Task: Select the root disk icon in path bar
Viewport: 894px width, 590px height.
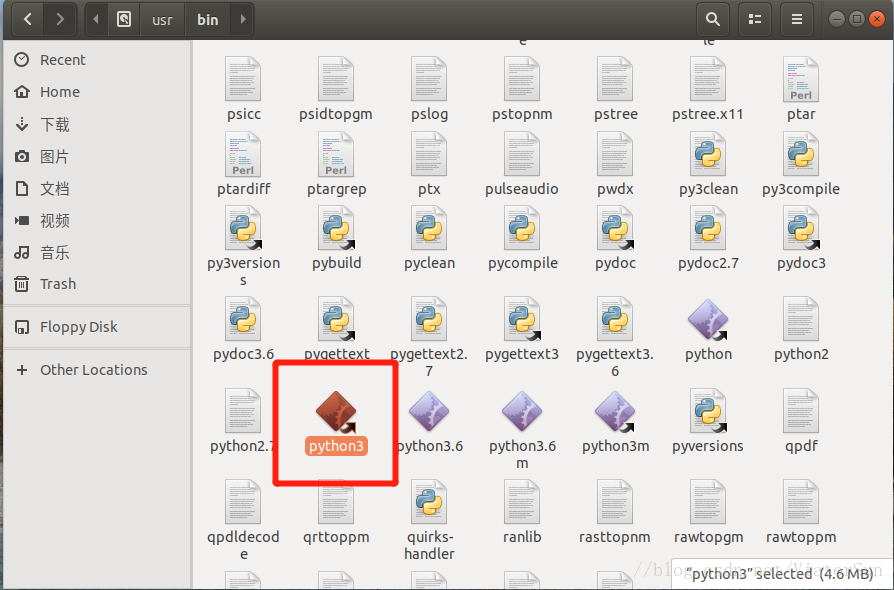Action: pyautogui.click(x=124, y=19)
